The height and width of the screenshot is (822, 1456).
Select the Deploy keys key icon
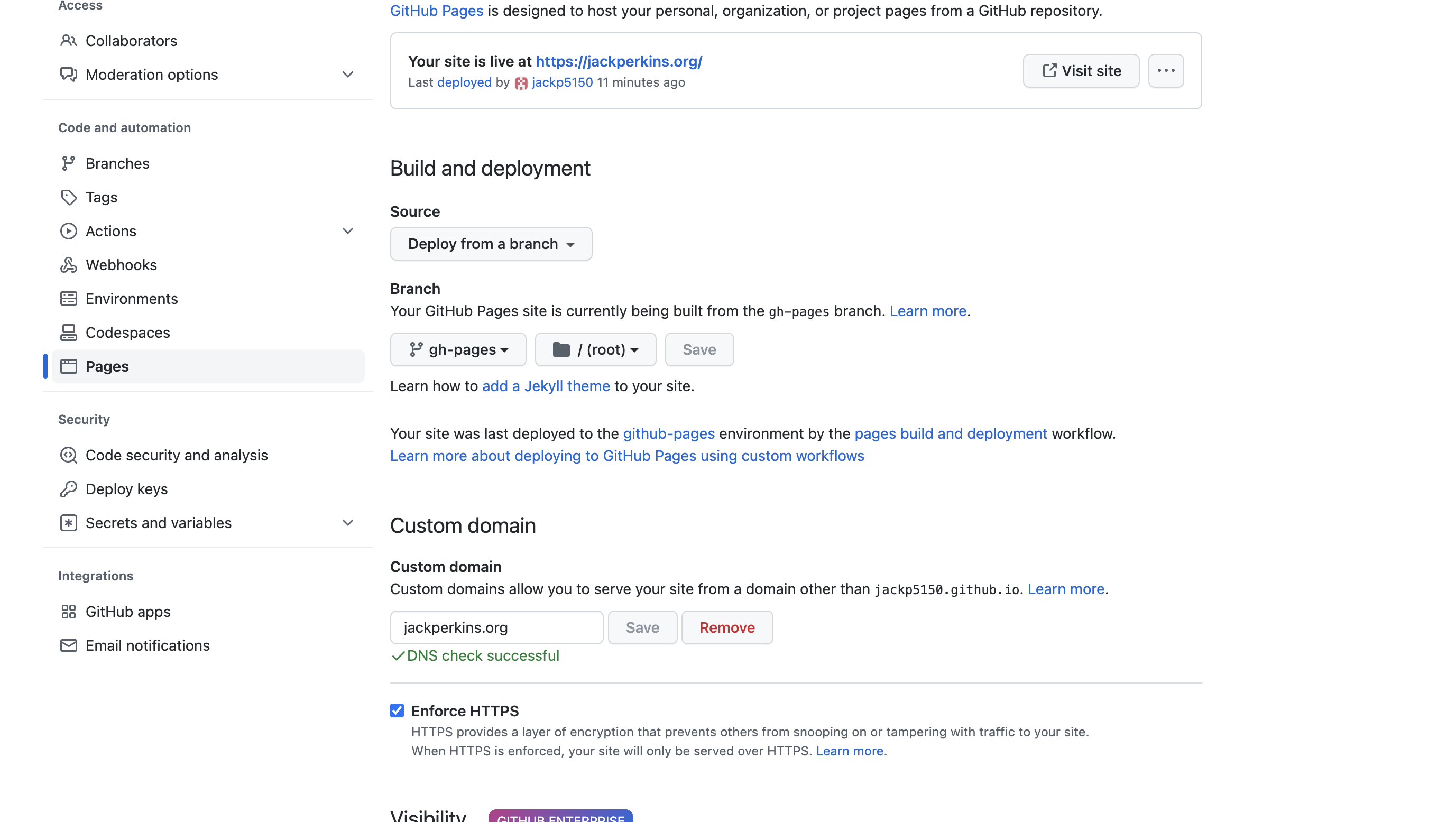(x=68, y=488)
